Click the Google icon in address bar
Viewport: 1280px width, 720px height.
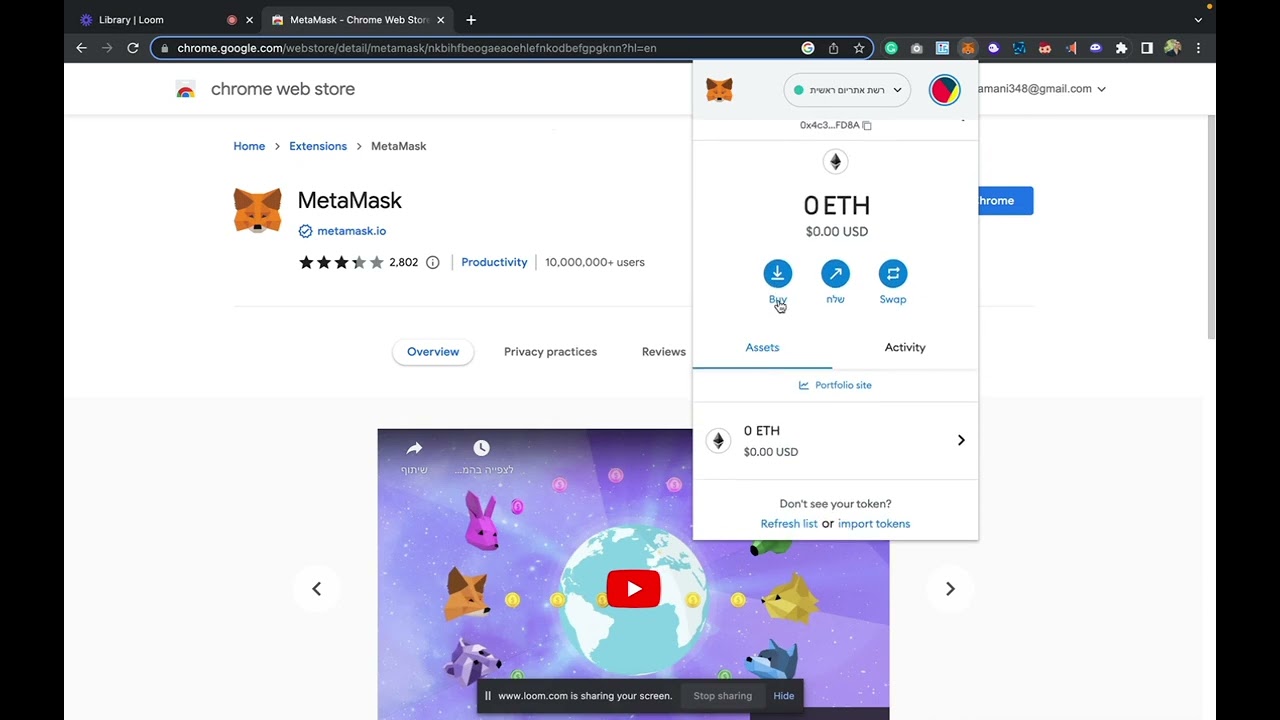[808, 48]
